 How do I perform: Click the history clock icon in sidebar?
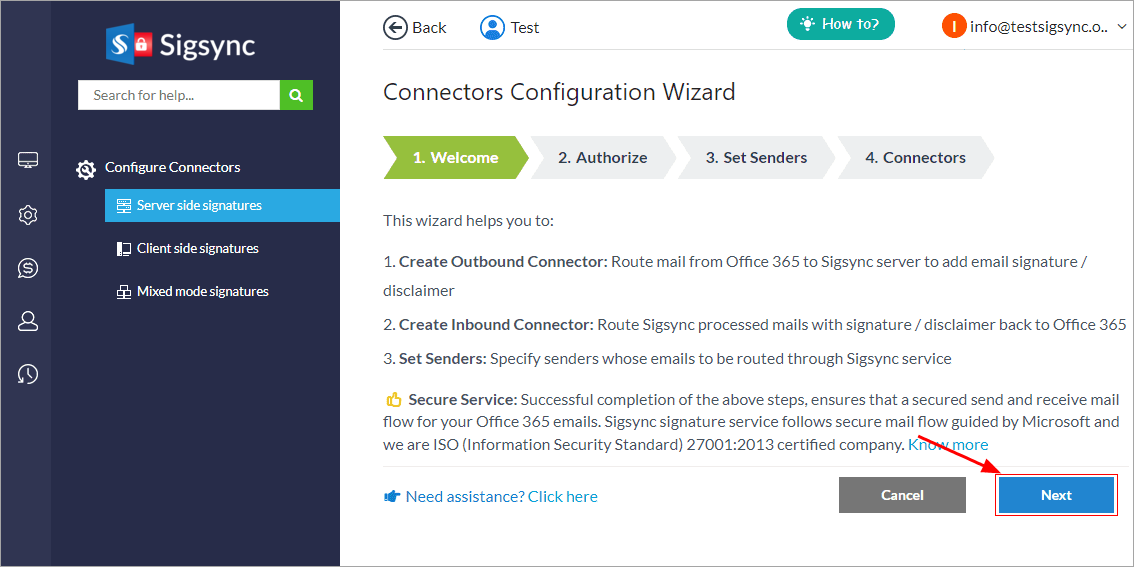28,374
